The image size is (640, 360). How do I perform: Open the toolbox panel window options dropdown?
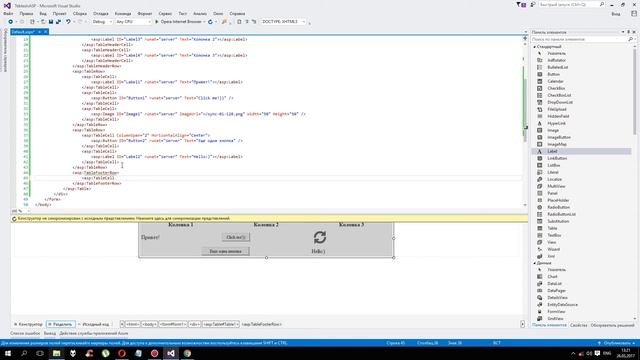click(x=623, y=32)
